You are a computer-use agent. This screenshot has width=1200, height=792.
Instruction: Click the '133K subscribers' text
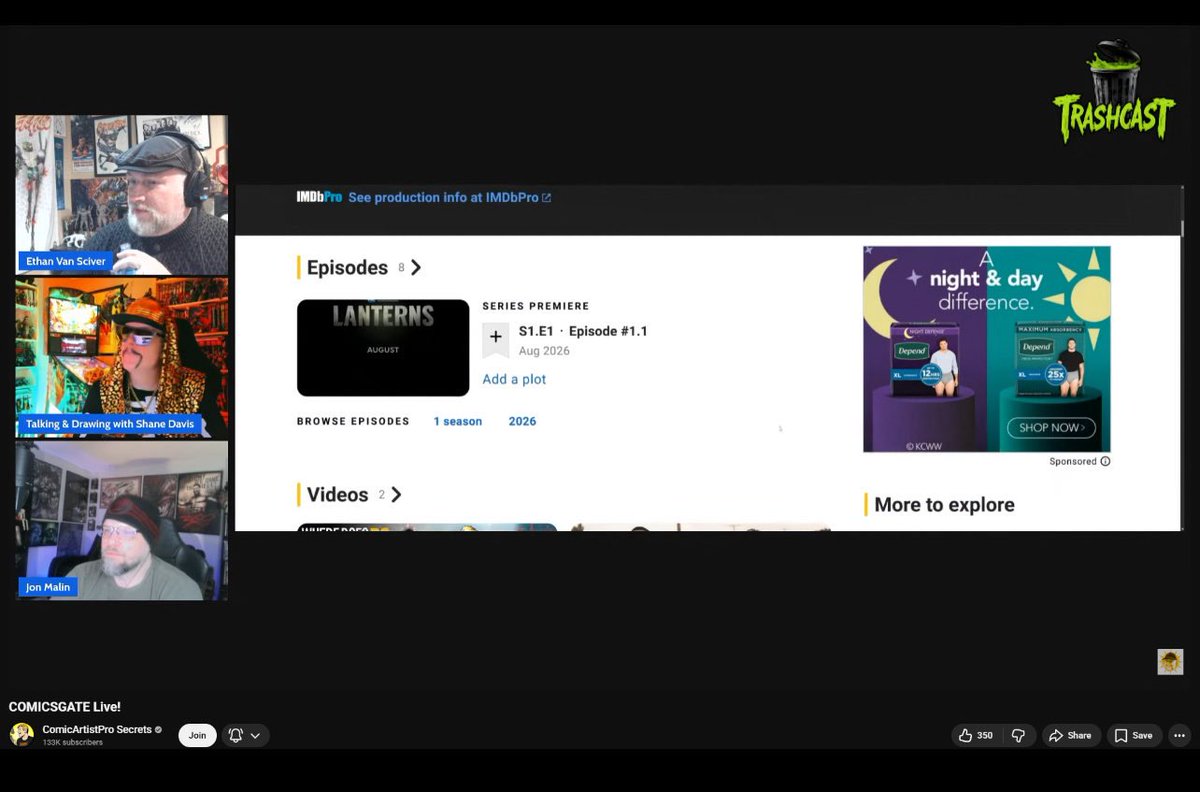72,743
